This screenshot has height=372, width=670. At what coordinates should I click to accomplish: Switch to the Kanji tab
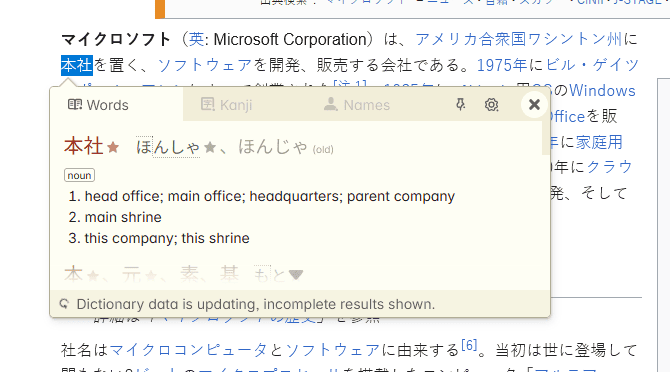[226, 105]
